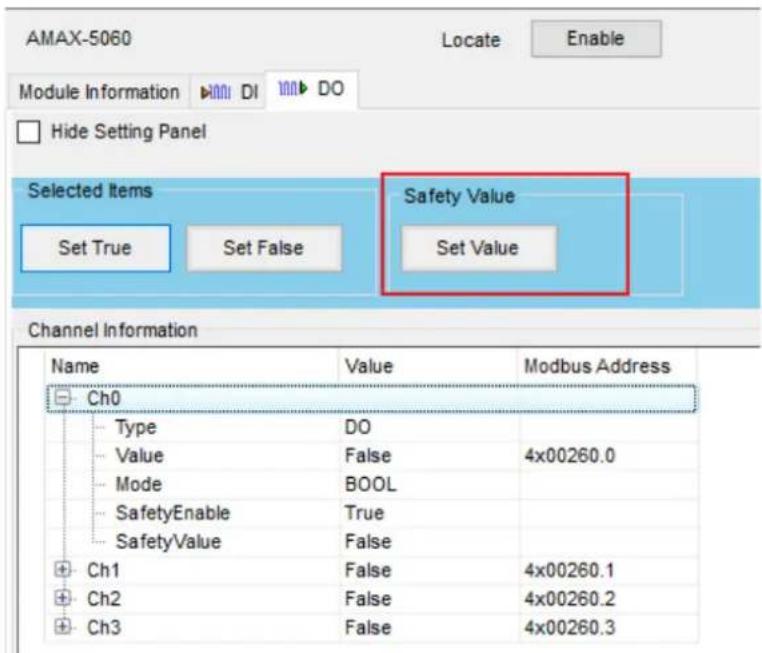This screenshot has height=653, width=762.
Task: Select the DO tab
Action: click(312, 89)
